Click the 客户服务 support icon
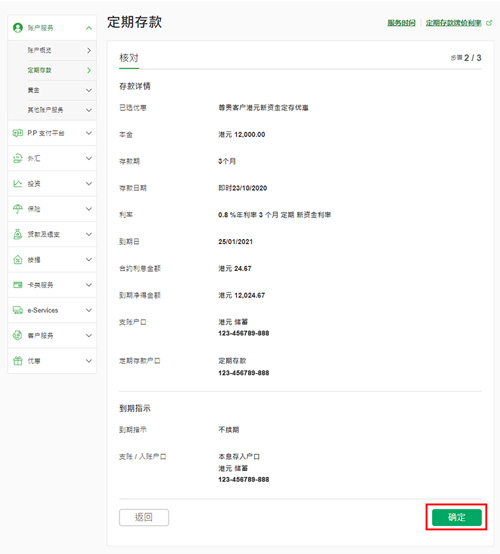 point(18,335)
